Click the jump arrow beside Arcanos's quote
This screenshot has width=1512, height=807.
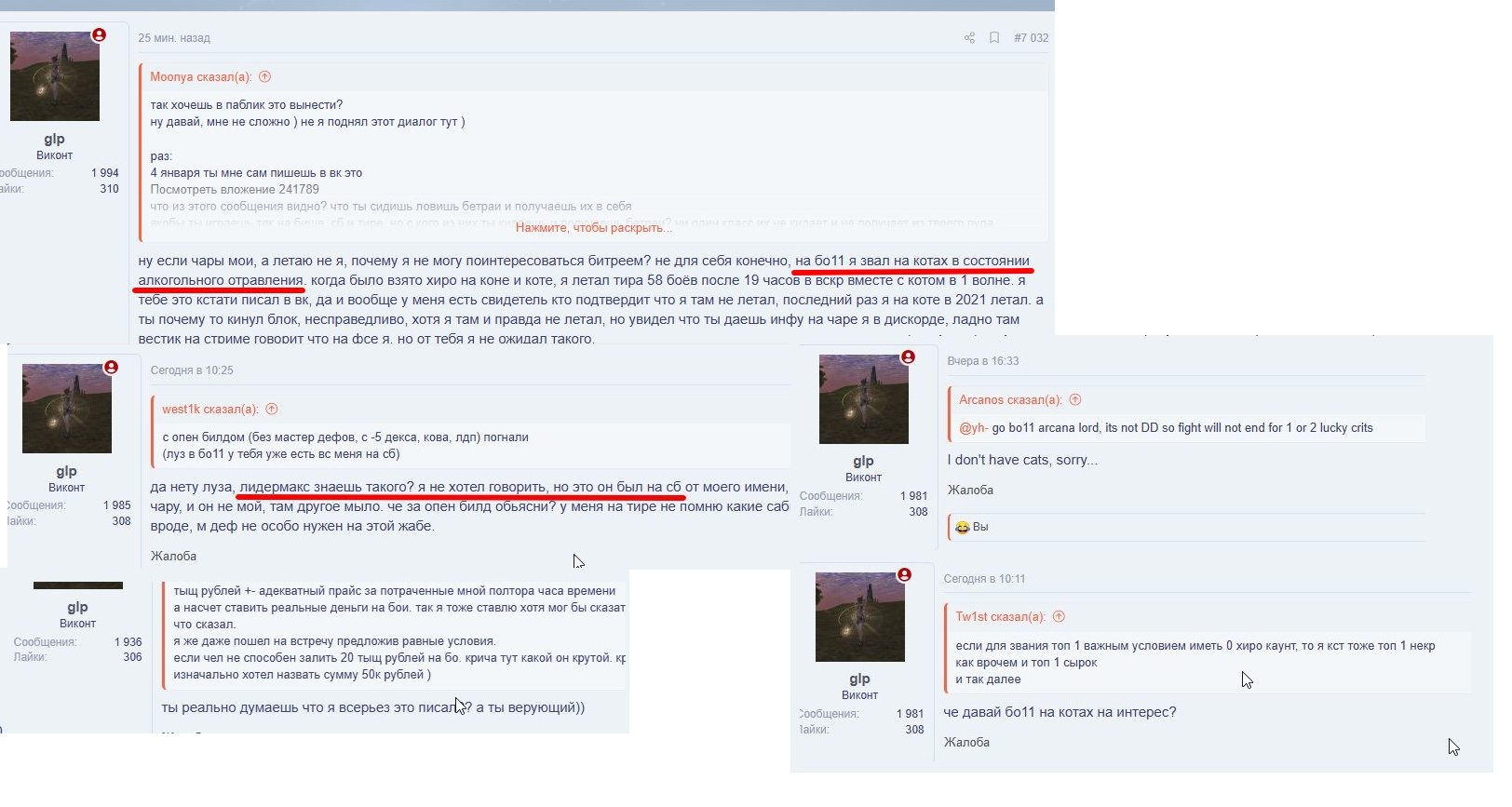click(x=1075, y=400)
